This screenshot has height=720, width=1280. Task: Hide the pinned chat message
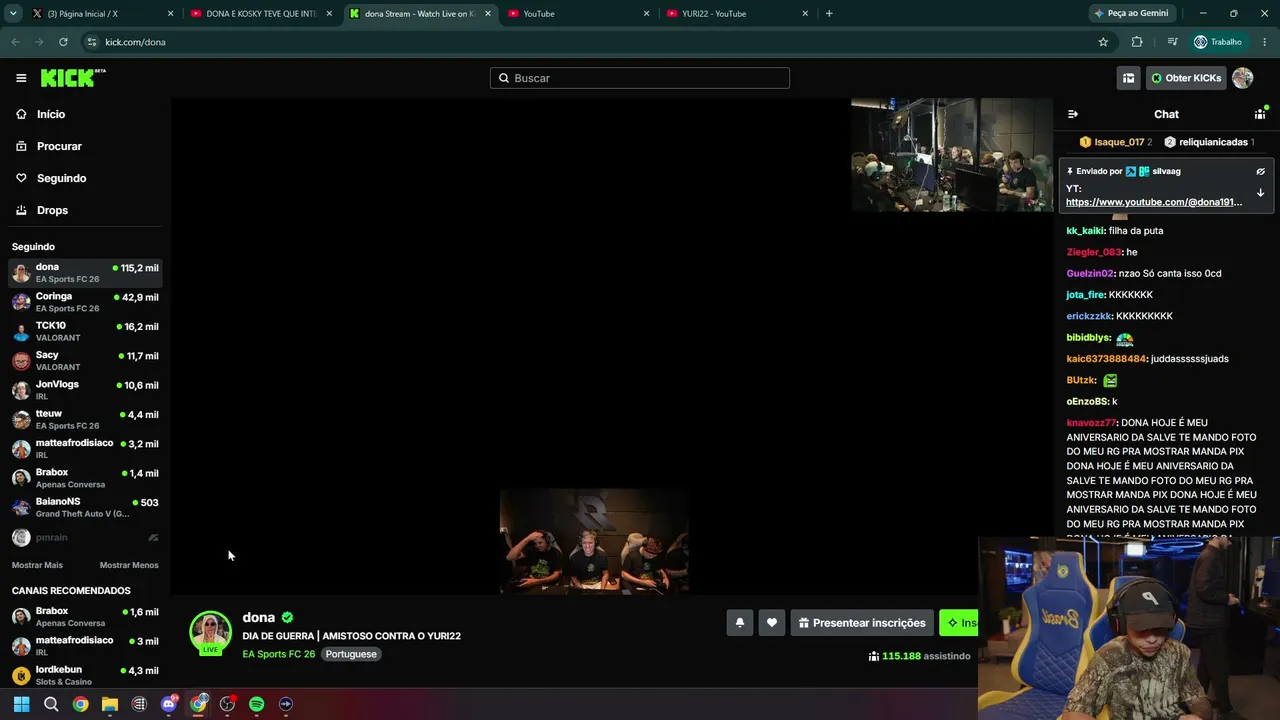1260,171
